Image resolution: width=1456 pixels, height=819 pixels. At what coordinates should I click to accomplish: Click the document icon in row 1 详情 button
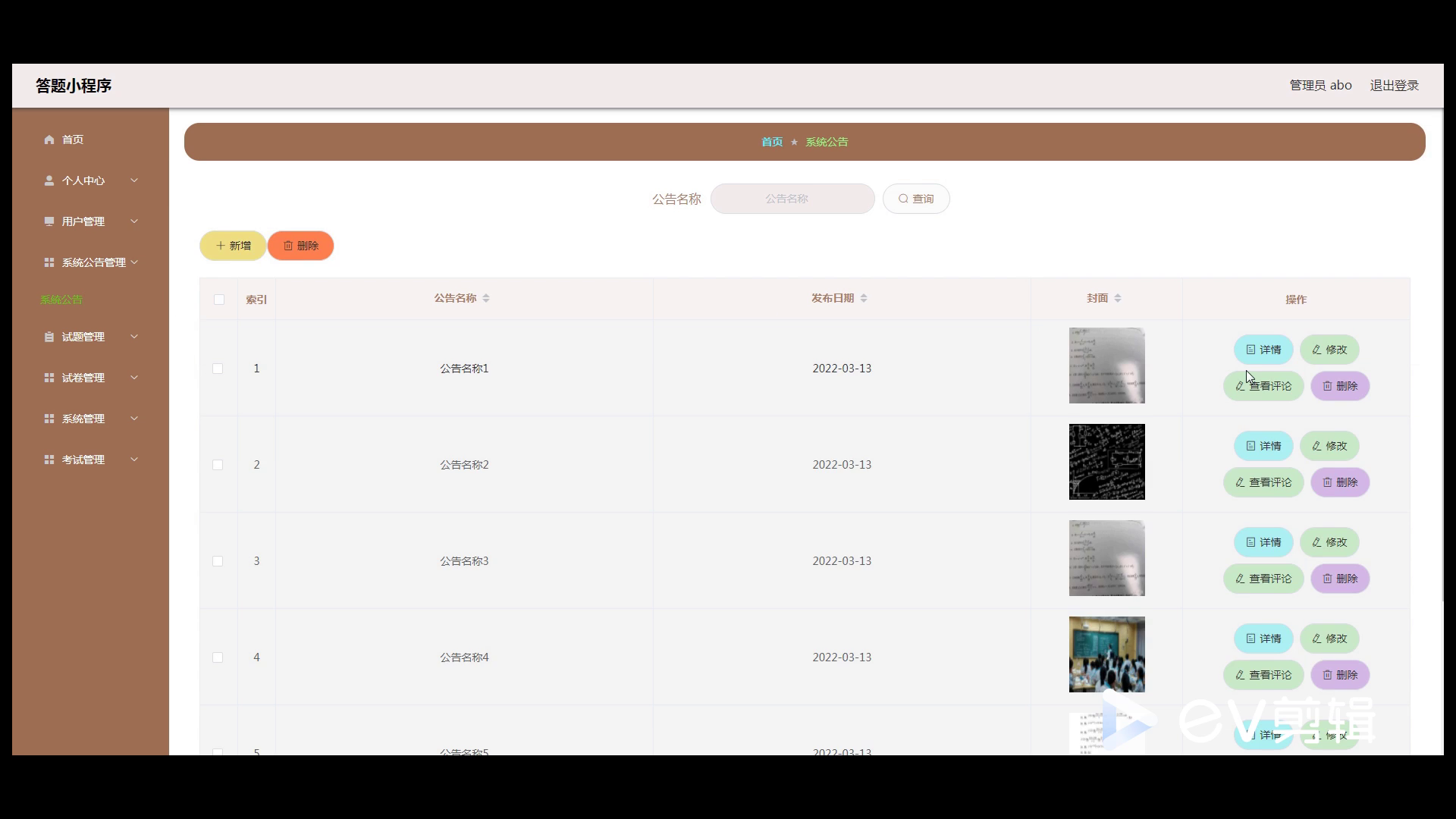[1250, 350]
